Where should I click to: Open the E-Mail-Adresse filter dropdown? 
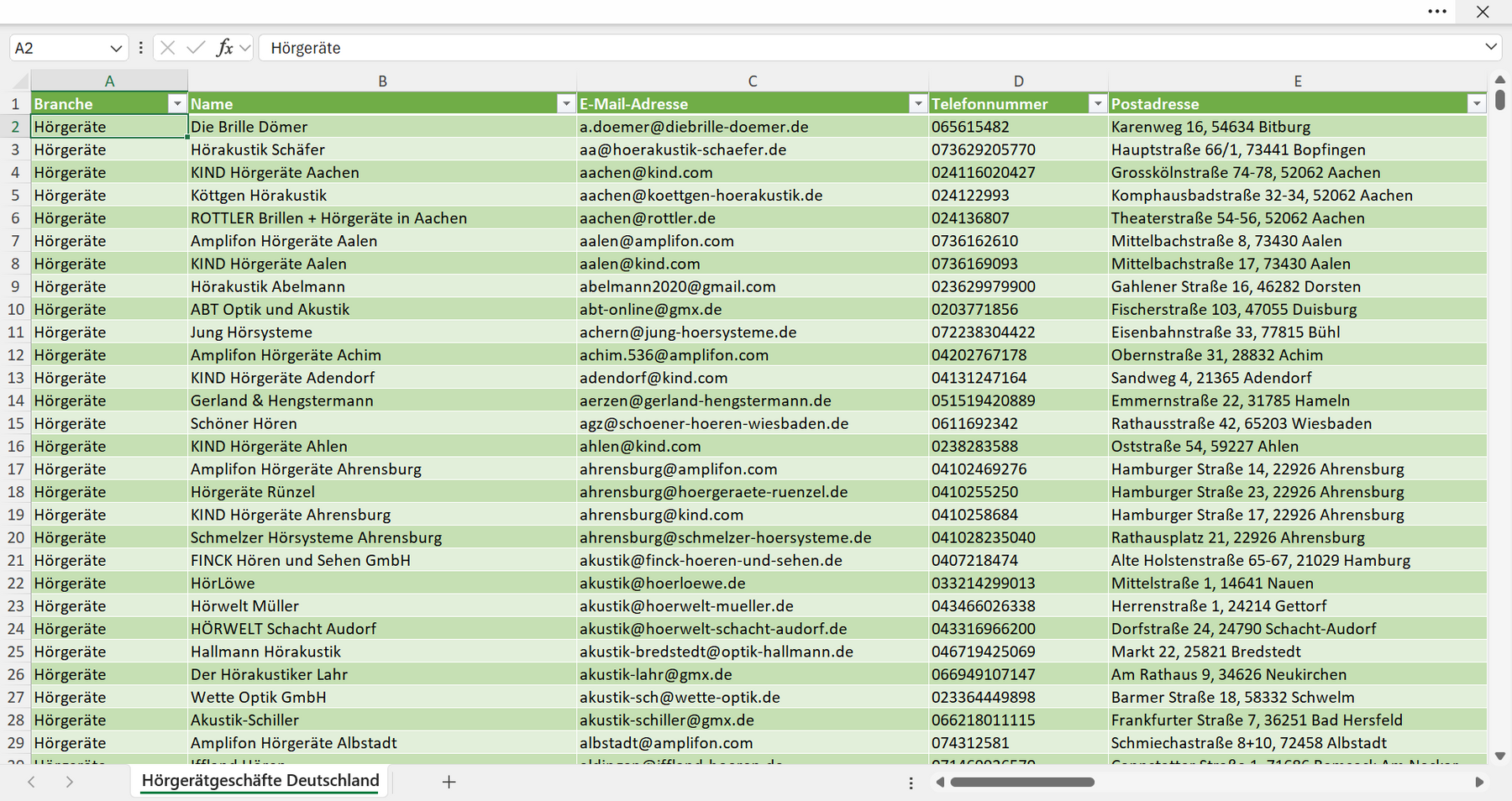tap(918, 103)
